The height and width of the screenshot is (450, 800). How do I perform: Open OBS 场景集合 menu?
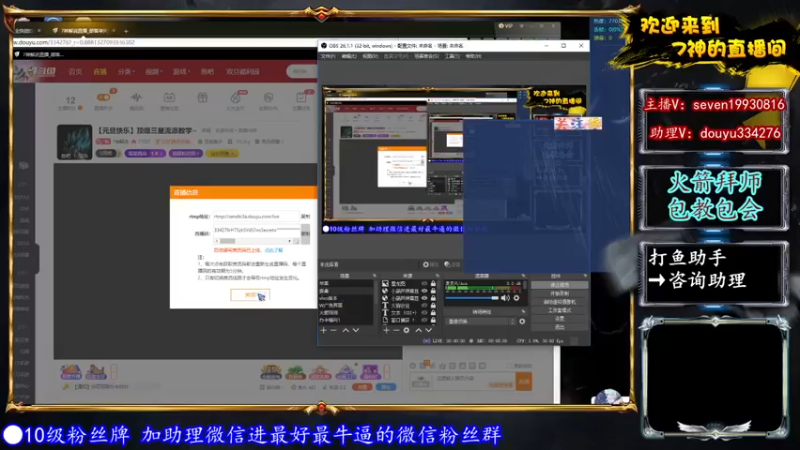(427, 56)
